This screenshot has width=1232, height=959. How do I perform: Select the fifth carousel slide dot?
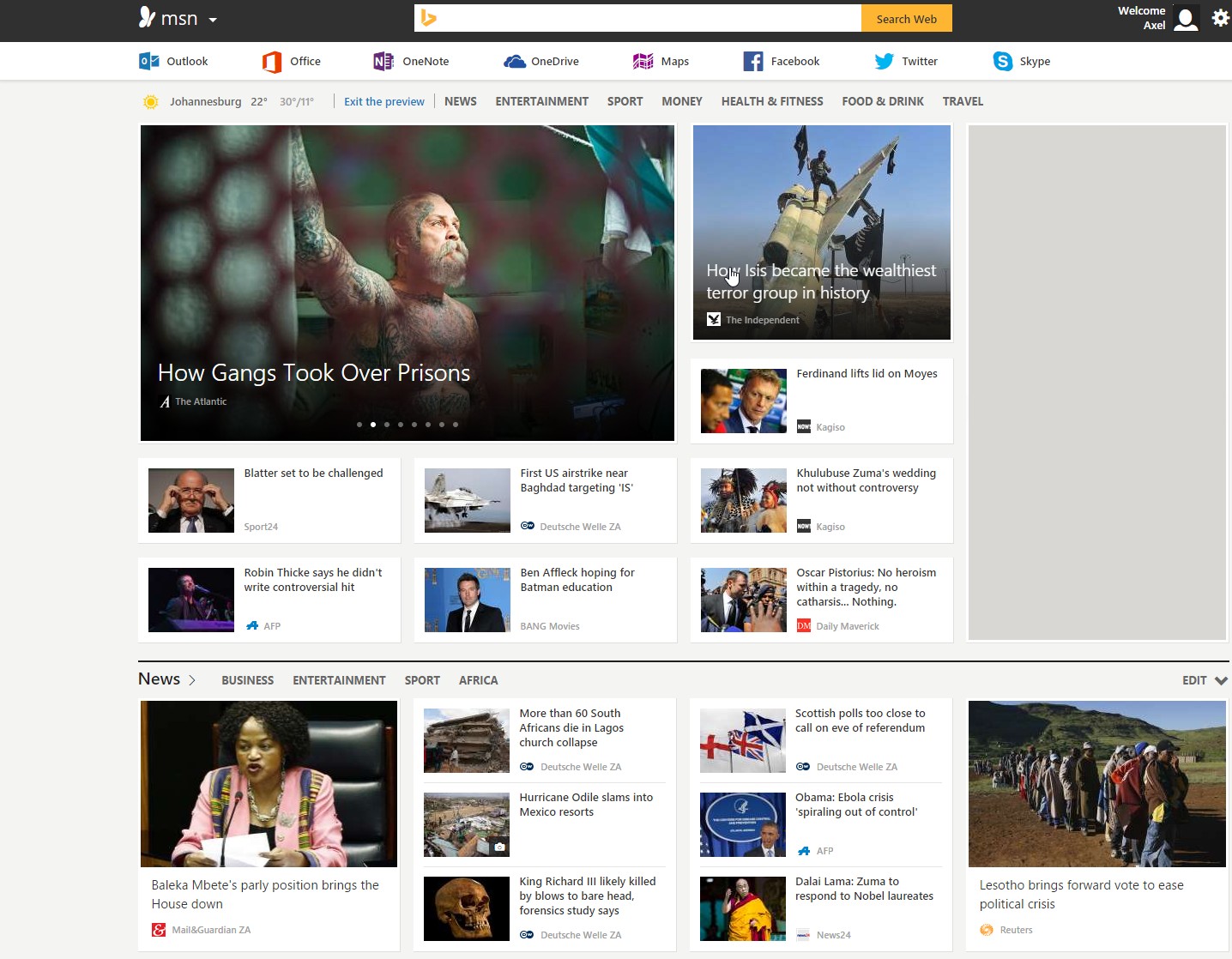(x=414, y=425)
